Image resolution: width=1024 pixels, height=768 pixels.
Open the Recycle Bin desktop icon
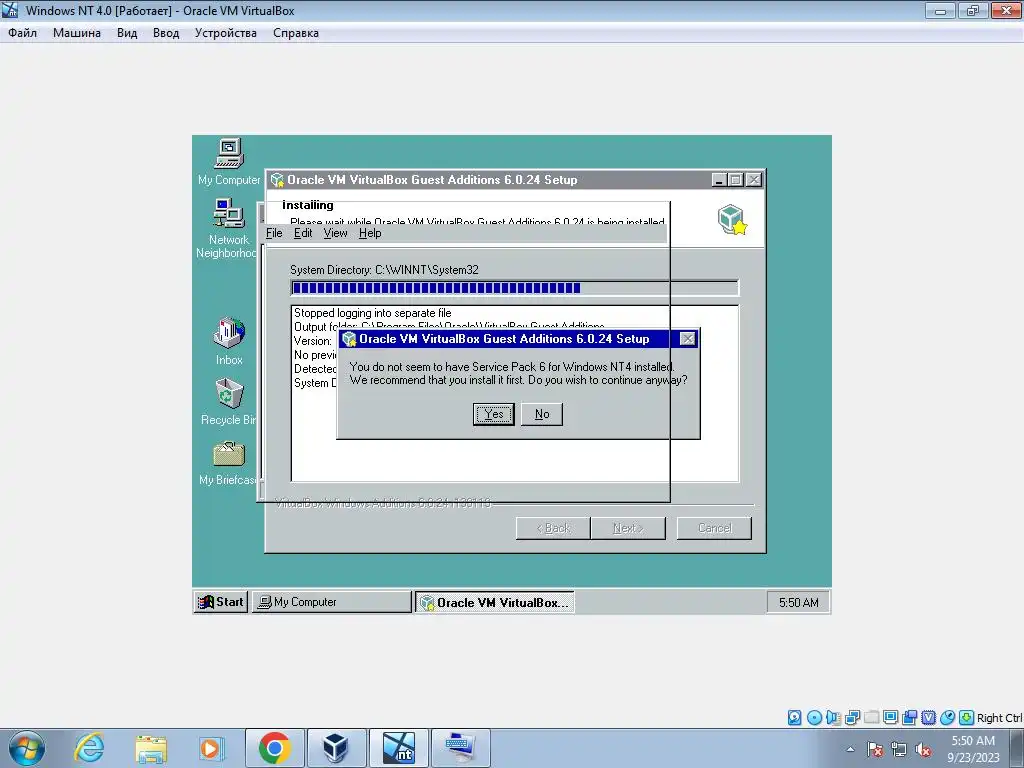click(x=229, y=402)
